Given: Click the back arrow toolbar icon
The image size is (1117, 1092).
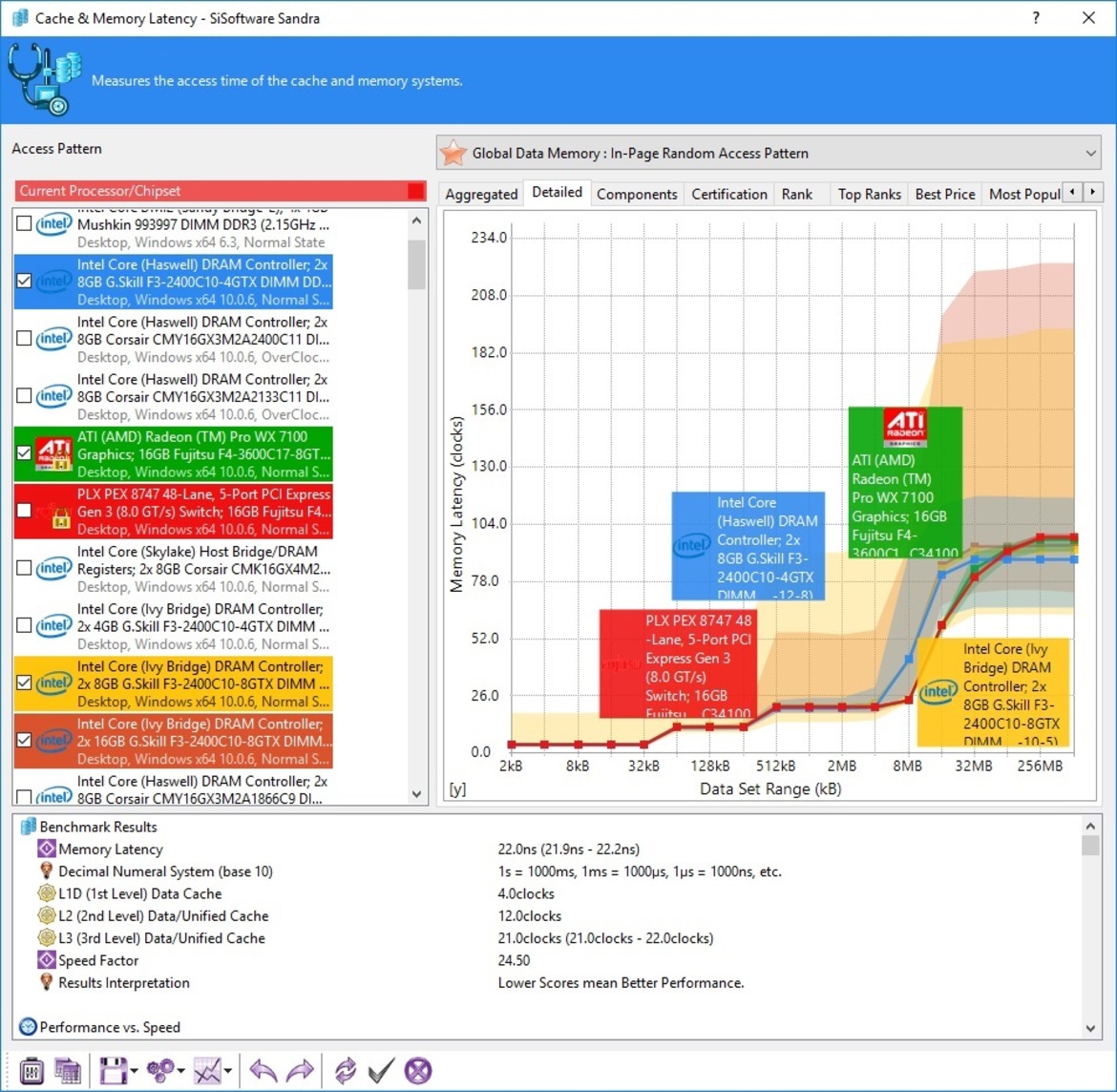Looking at the screenshot, I should 263,1071.
